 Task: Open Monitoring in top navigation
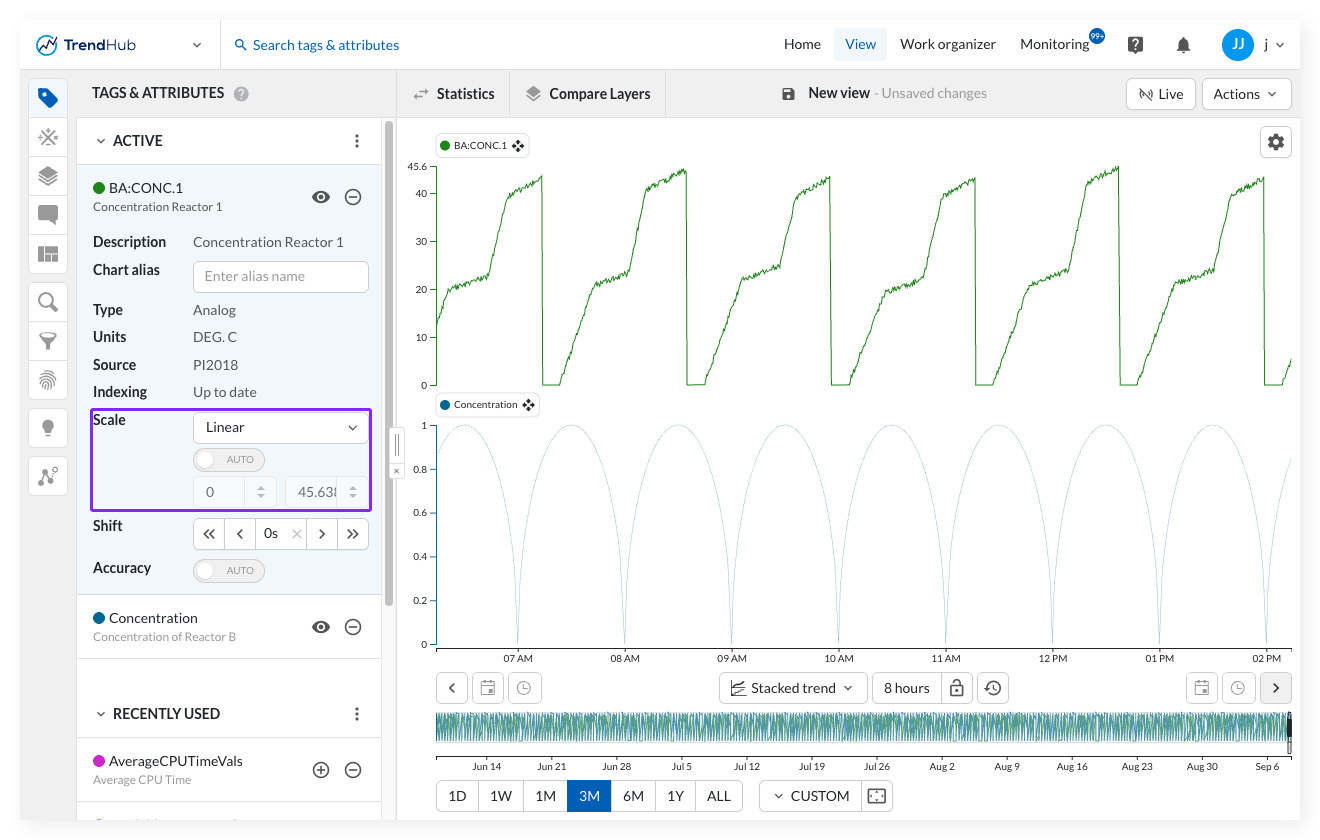[x=1054, y=44]
